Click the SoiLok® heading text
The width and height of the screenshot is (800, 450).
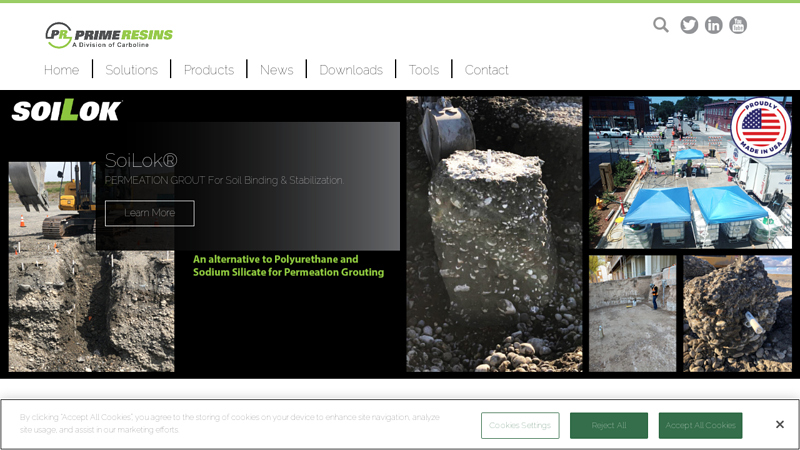pos(141,160)
